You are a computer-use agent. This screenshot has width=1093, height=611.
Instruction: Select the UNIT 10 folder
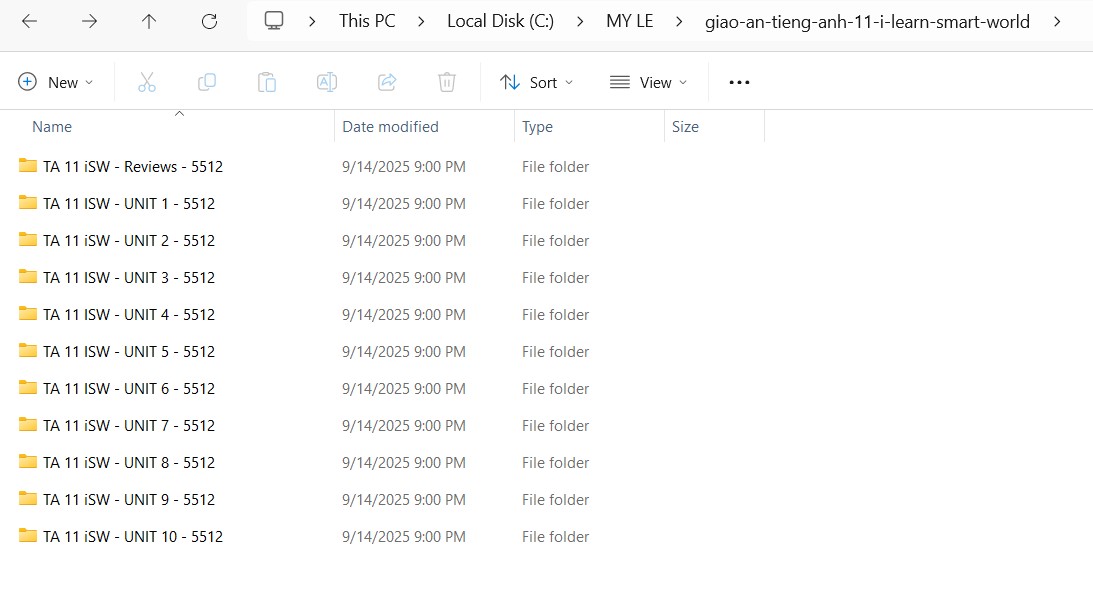point(132,537)
